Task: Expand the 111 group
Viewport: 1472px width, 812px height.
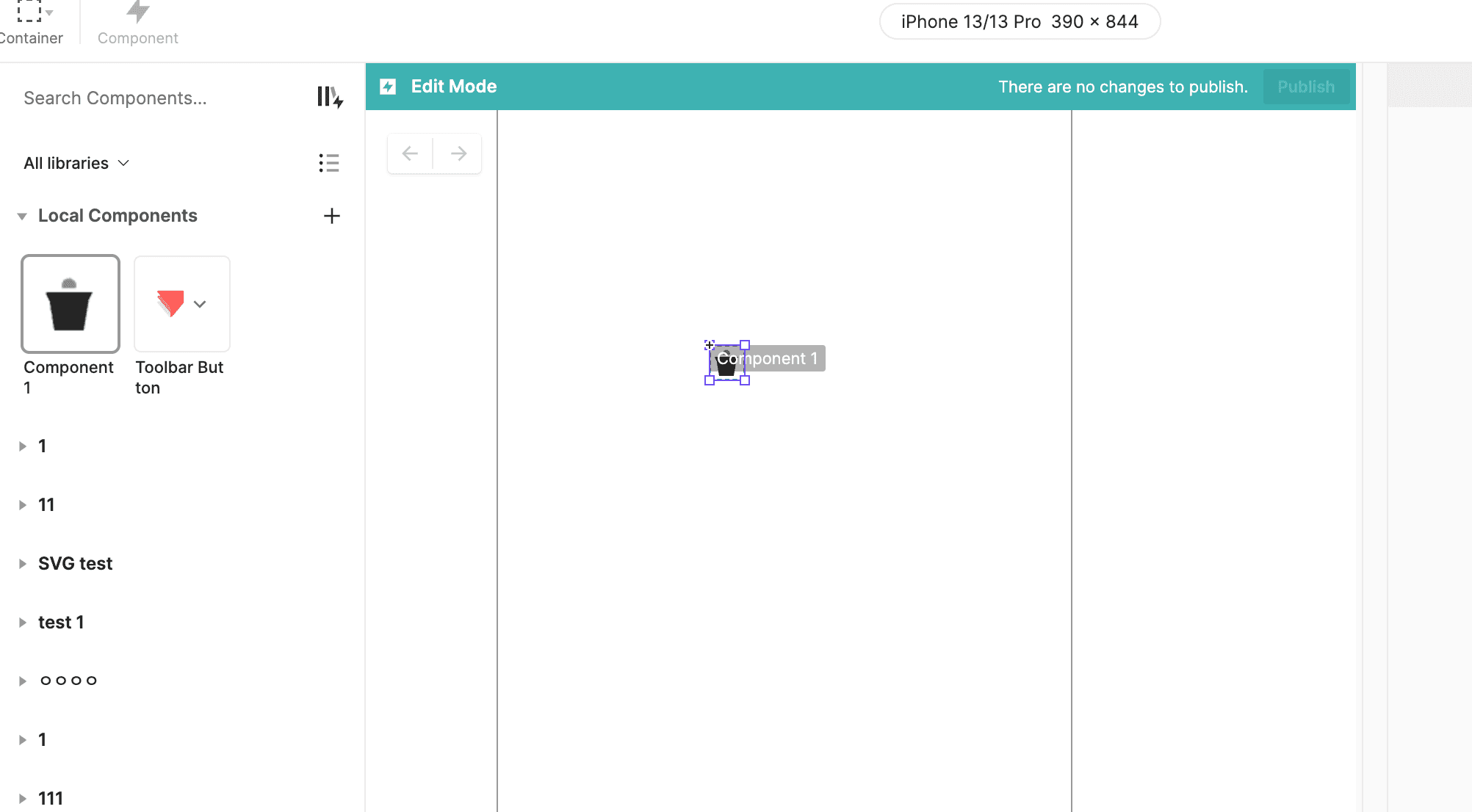Action: [x=22, y=799]
